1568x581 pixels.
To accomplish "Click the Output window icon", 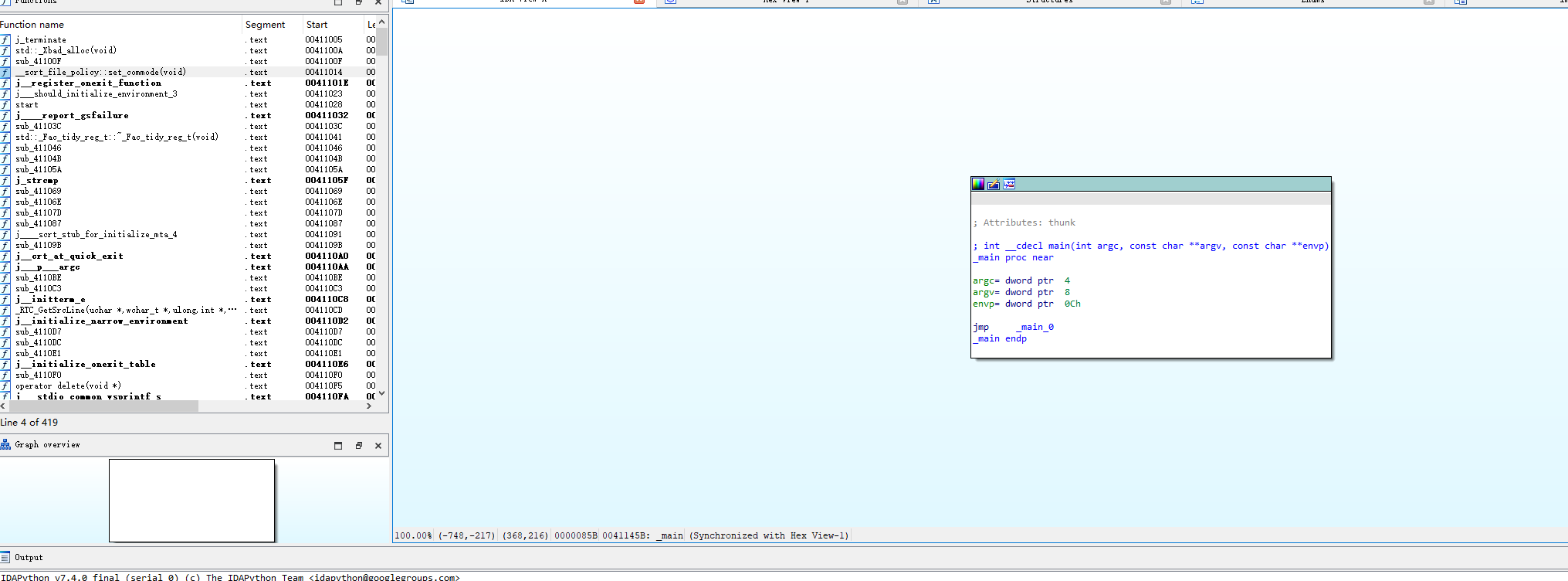I will coord(5,557).
